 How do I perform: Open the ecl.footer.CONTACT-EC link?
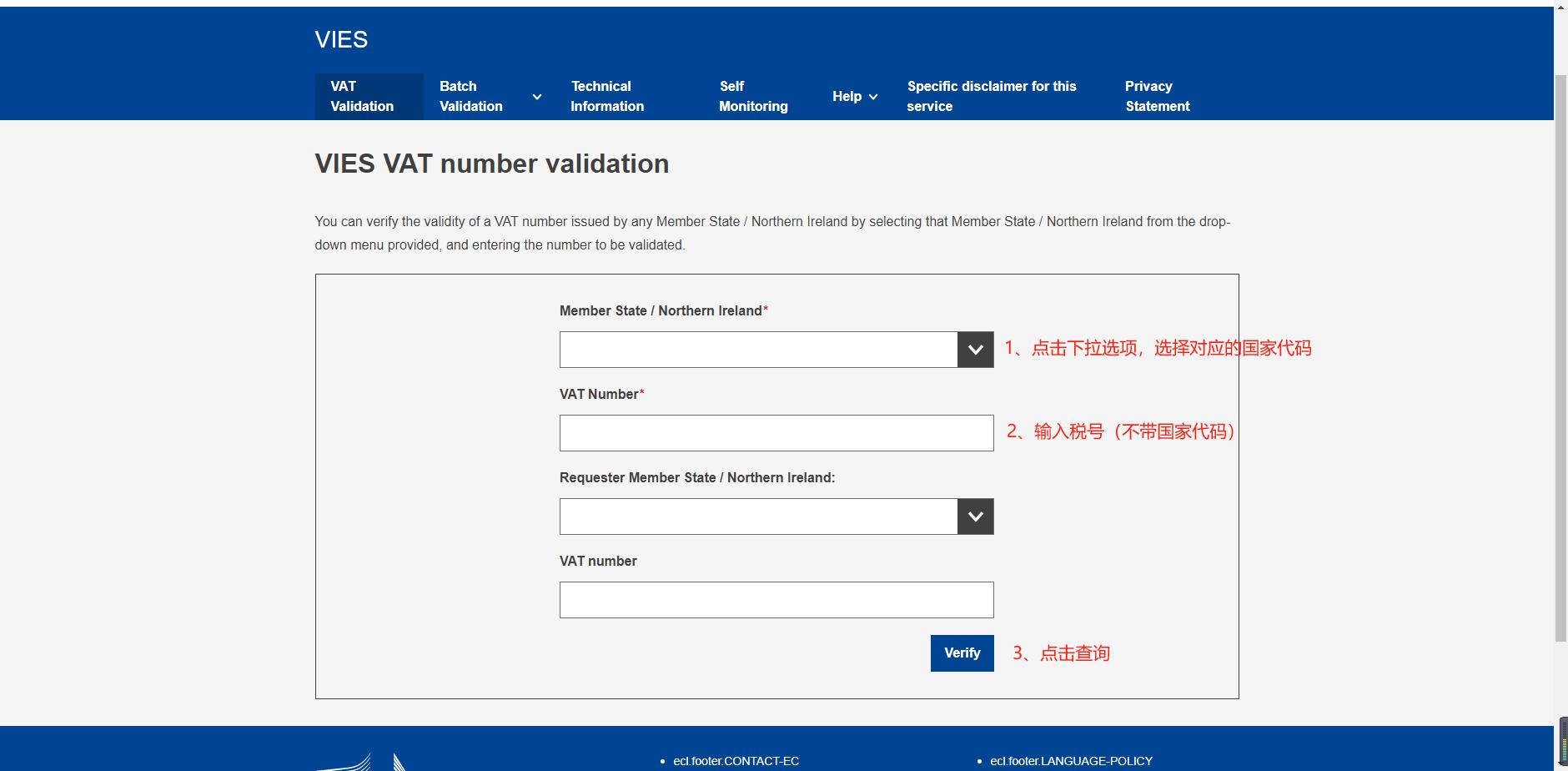pyautogui.click(x=736, y=761)
